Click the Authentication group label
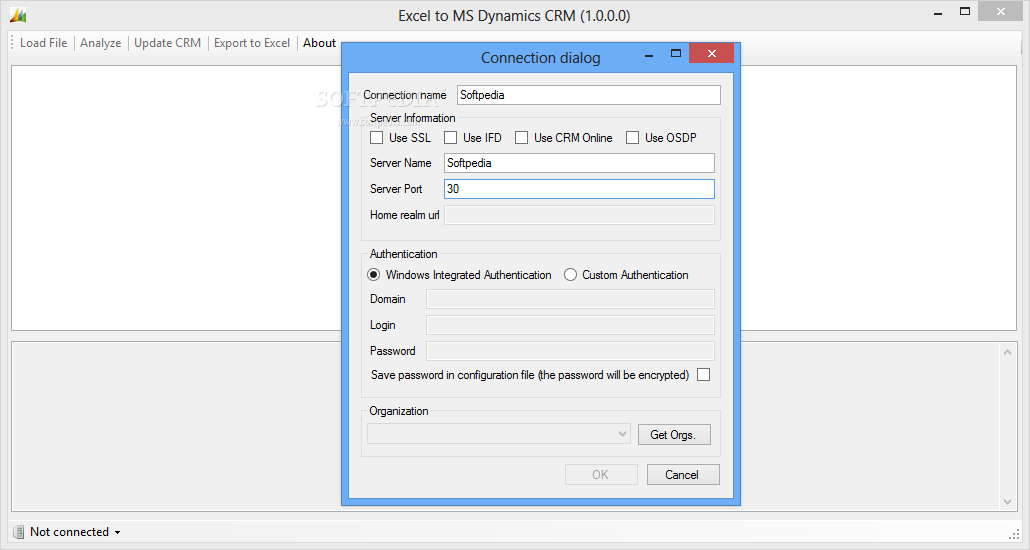This screenshot has width=1030, height=550. [403, 254]
